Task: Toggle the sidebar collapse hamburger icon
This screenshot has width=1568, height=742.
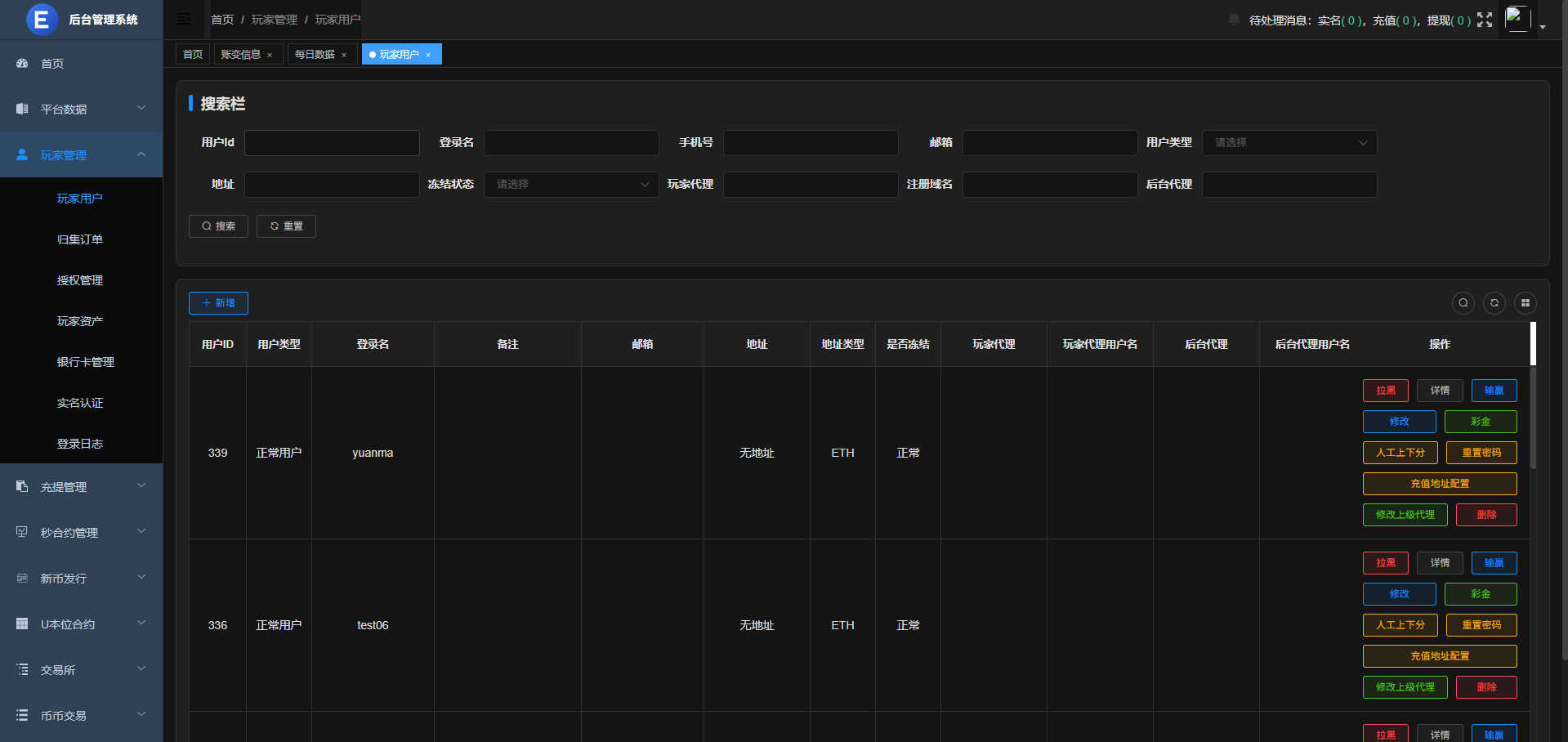Action: coord(185,19)
